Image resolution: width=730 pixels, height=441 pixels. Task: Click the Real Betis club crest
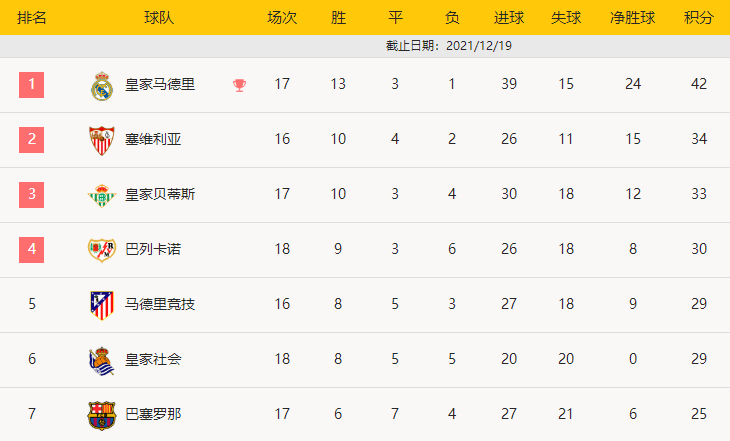[102, 195]
